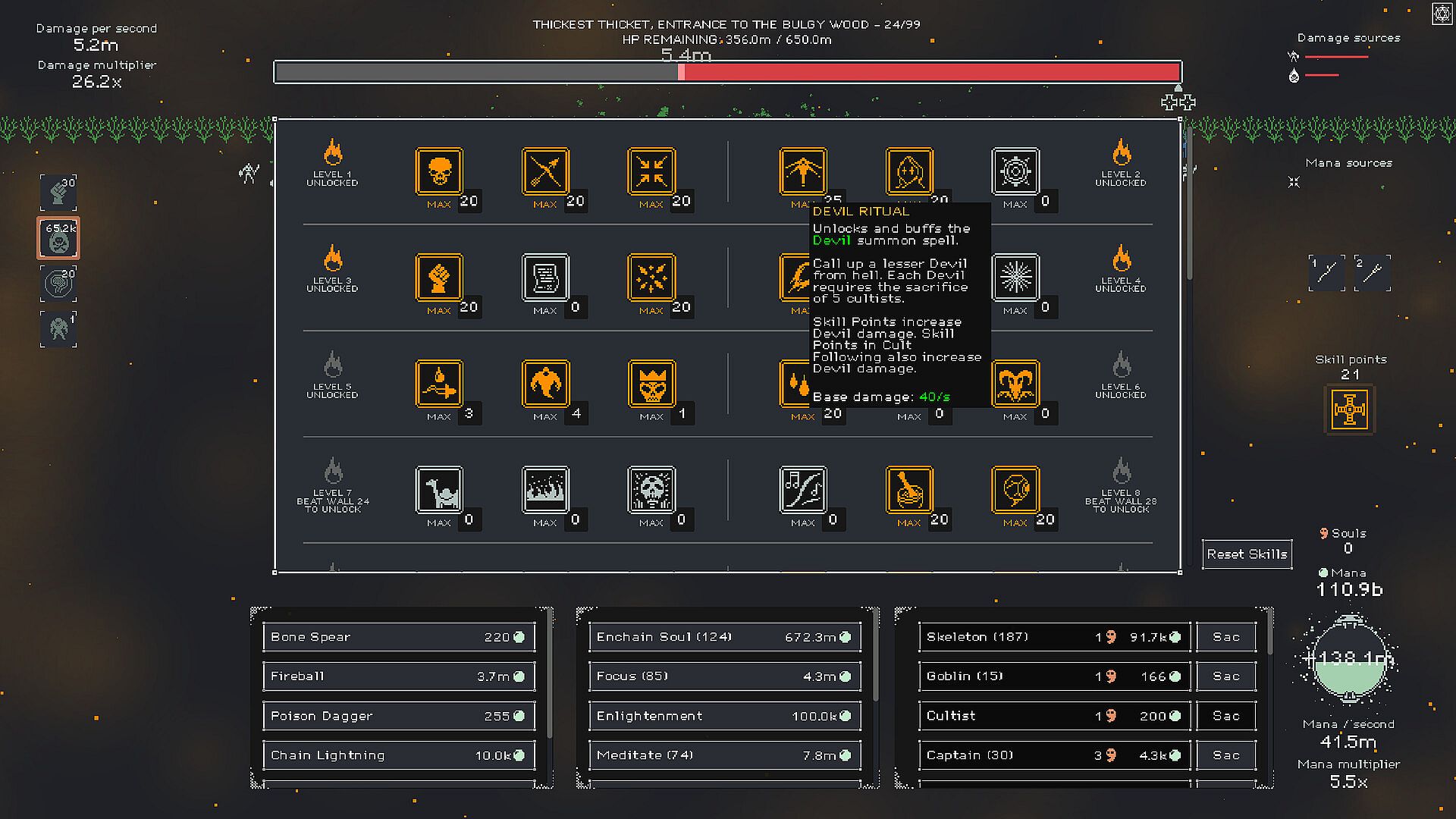Click the ram skull skill icon
Viewport: 1456px width, 819px height.
coord(1015,383)
